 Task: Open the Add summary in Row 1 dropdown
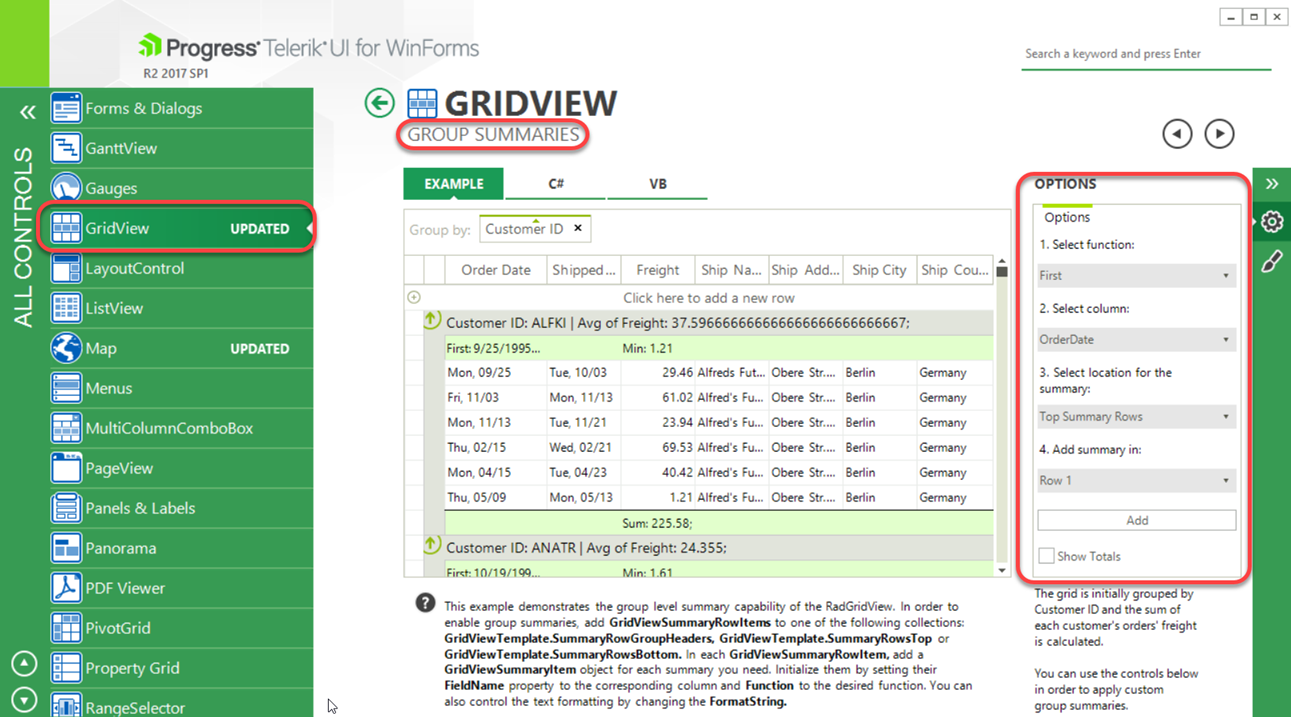(x=1136, y=480)
